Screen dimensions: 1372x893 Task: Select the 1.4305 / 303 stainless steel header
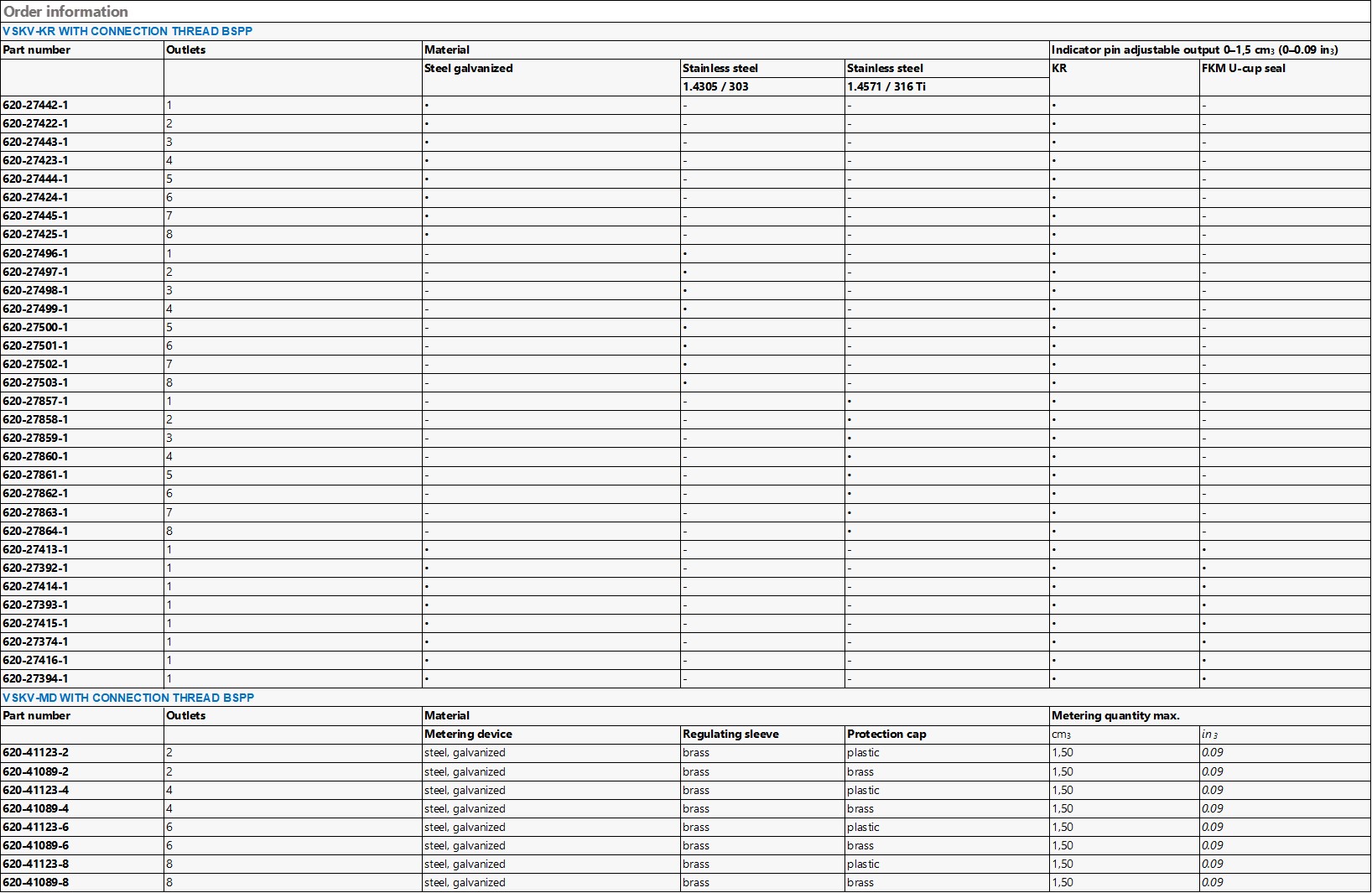click(x=715, y=86)
